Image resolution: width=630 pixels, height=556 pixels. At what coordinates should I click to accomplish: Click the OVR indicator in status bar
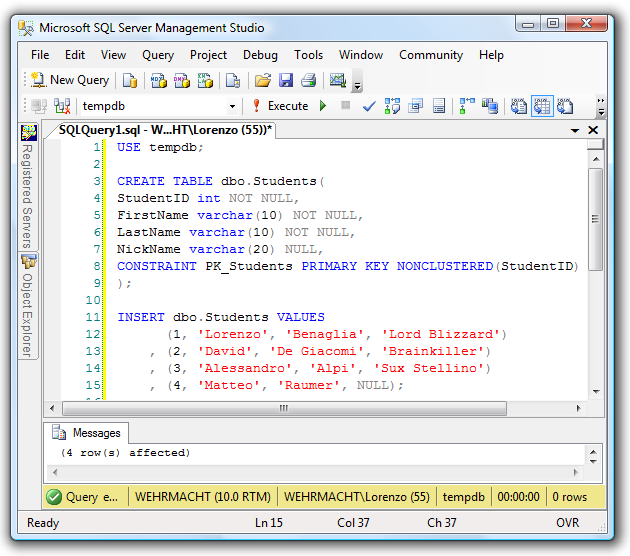tap(567, 523)
